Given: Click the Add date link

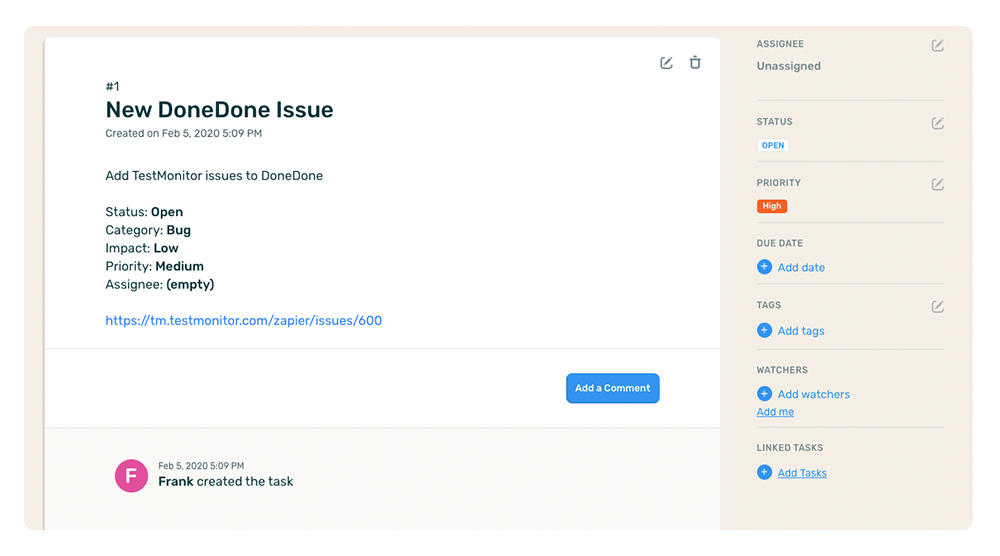Looking at the screenshot, I should point(801,268).
